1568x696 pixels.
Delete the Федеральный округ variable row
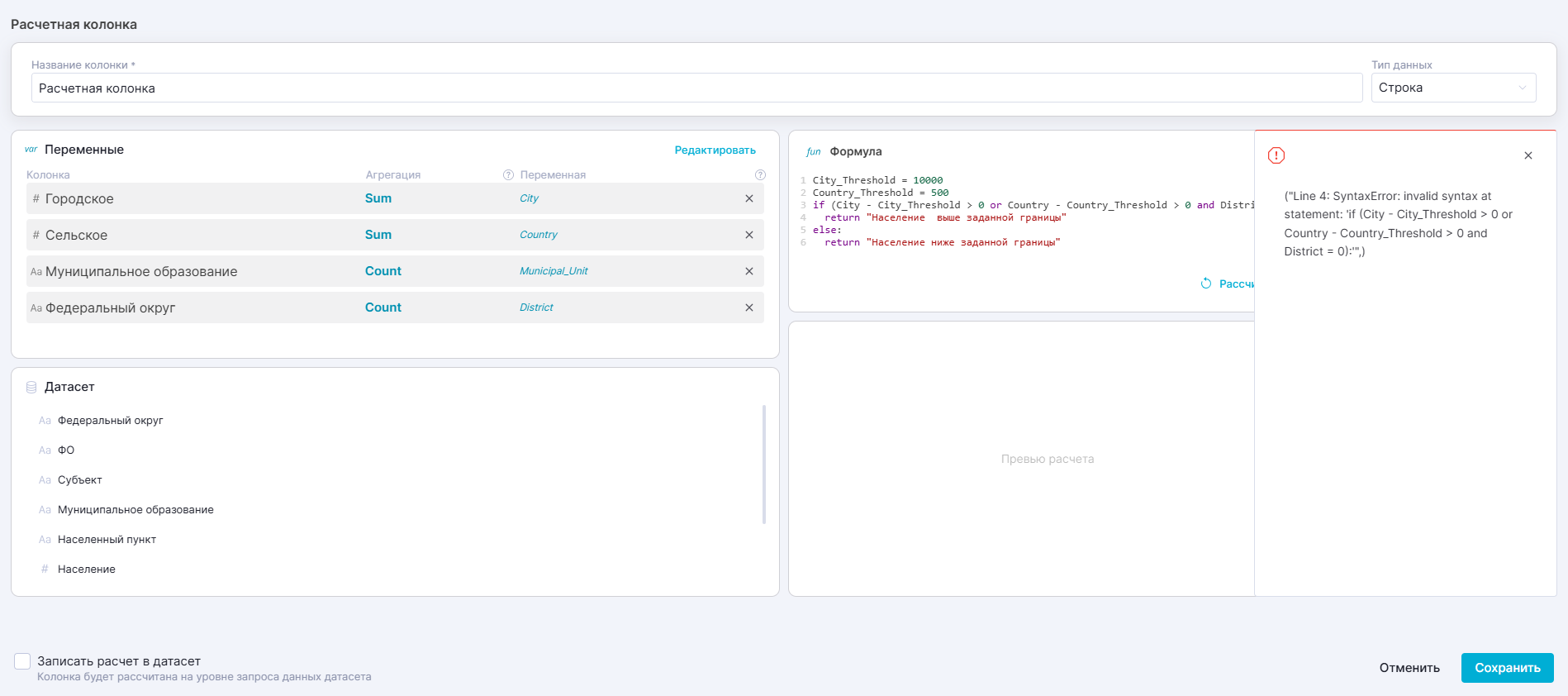[x=748, y=307]
